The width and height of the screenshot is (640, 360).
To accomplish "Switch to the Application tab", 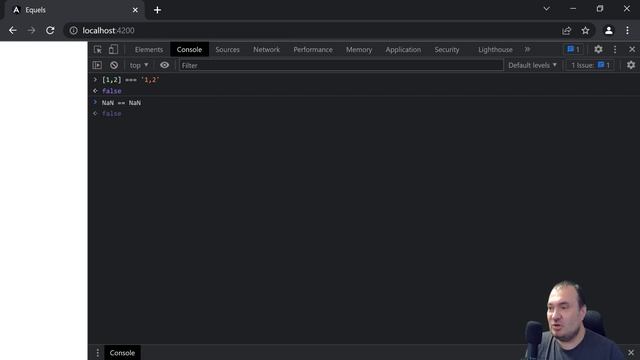I will click(403, 49).
